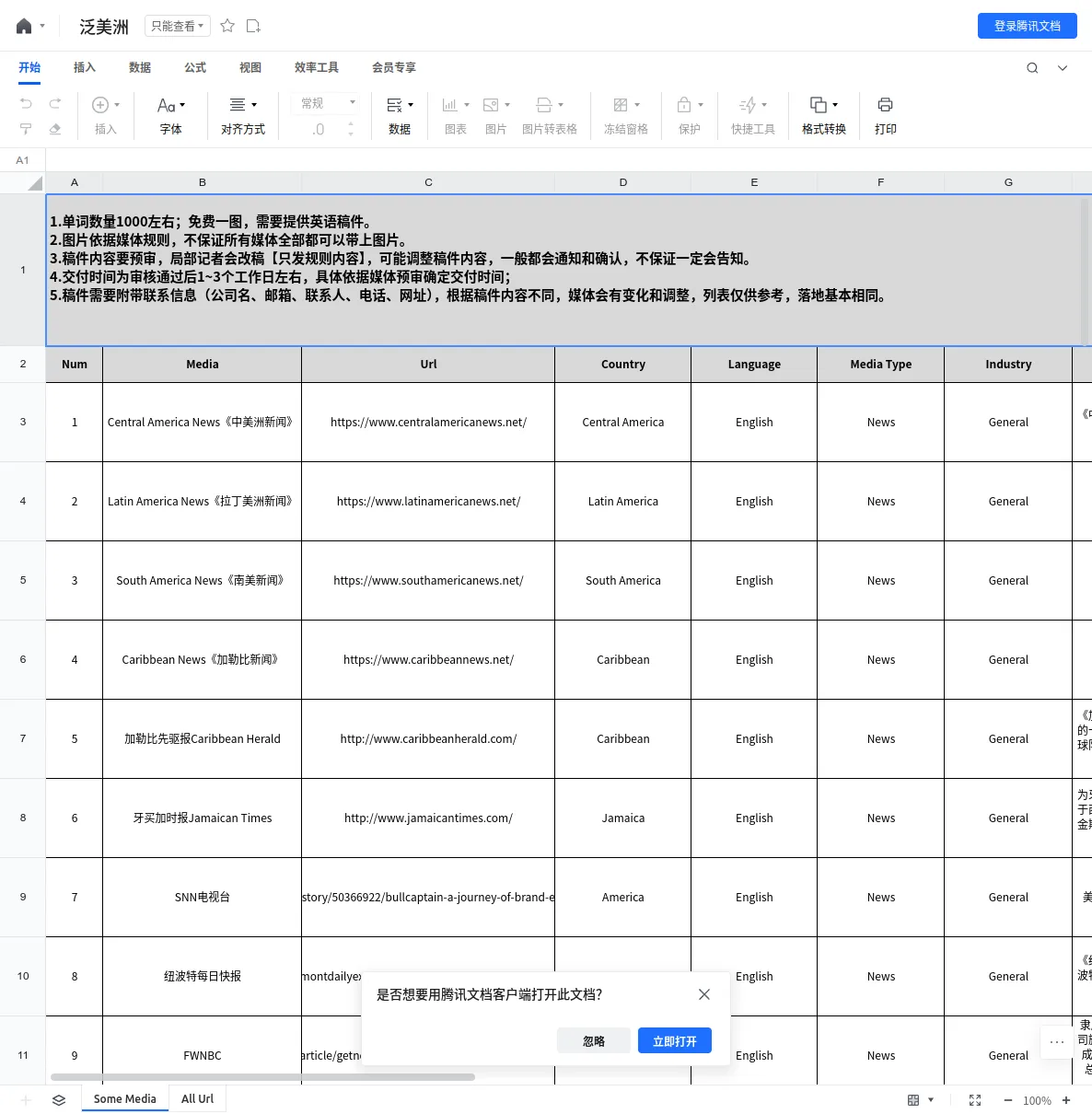Screen dimensions: 1092x1114
Task: Select row 5 header
Action: pyautogui.click(x=23, y=580)
